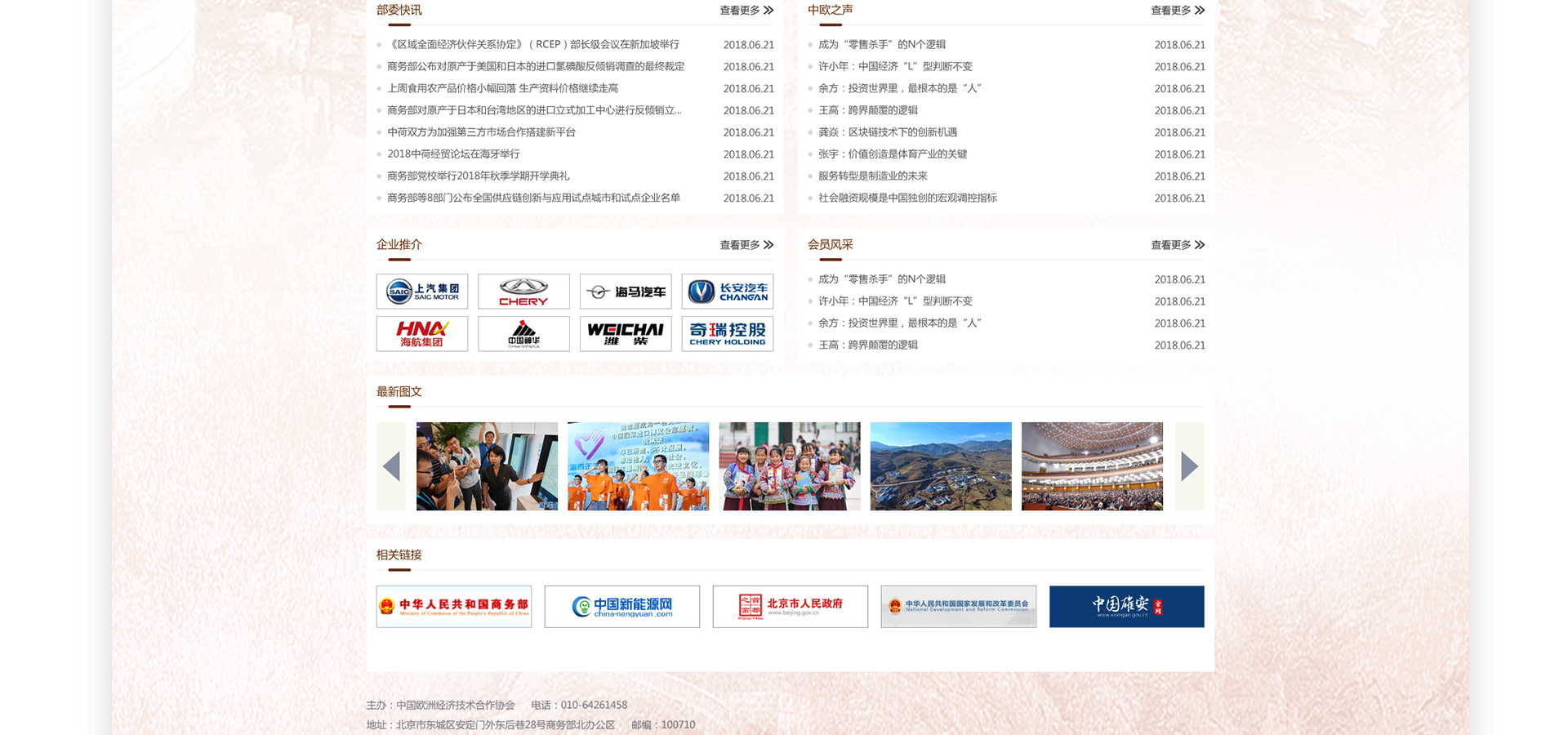Visit the 中国新能源网 related link banner
1568x735 pixels.
pyautogui.click(x=622, y=607)
